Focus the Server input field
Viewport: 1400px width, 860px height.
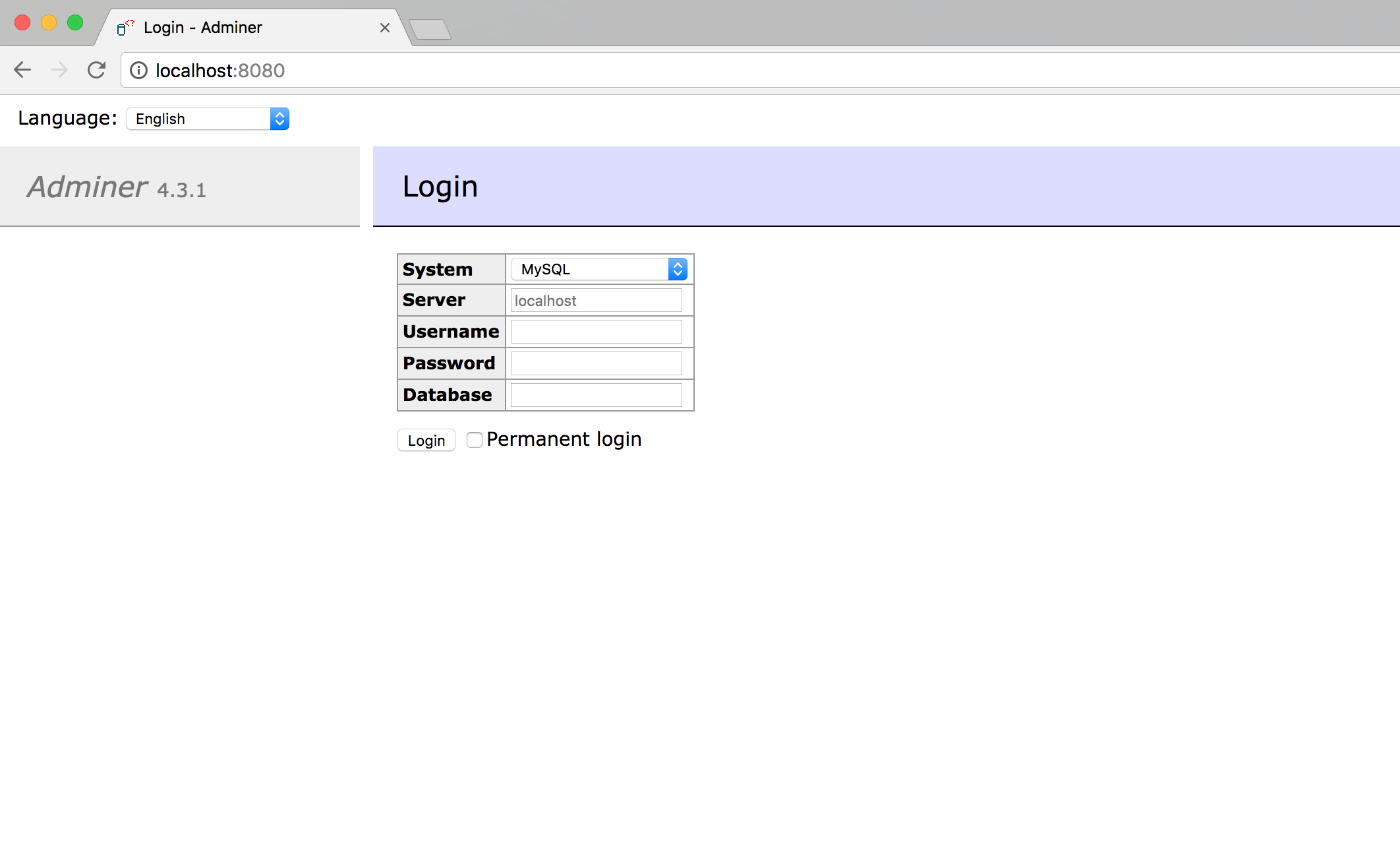pos(596,301)
